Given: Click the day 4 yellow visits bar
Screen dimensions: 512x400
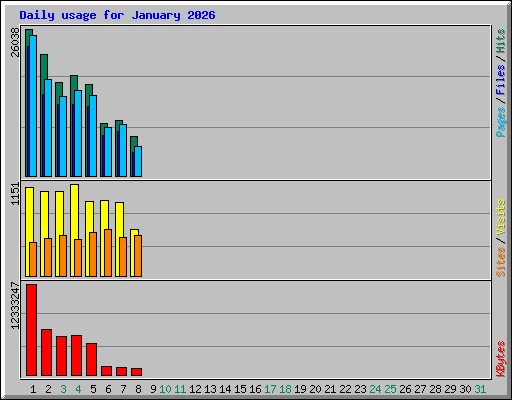Looking at the screenshot, I should pyautogui.click(x=75, y=212).
